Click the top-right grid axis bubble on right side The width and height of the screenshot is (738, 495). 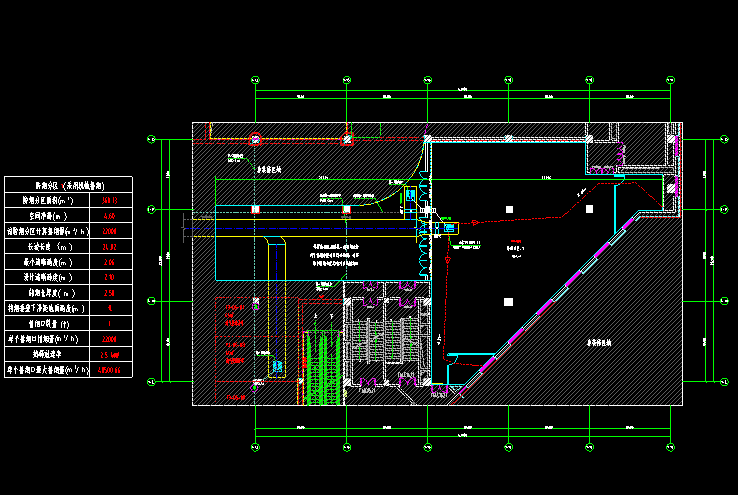(724, 140)
